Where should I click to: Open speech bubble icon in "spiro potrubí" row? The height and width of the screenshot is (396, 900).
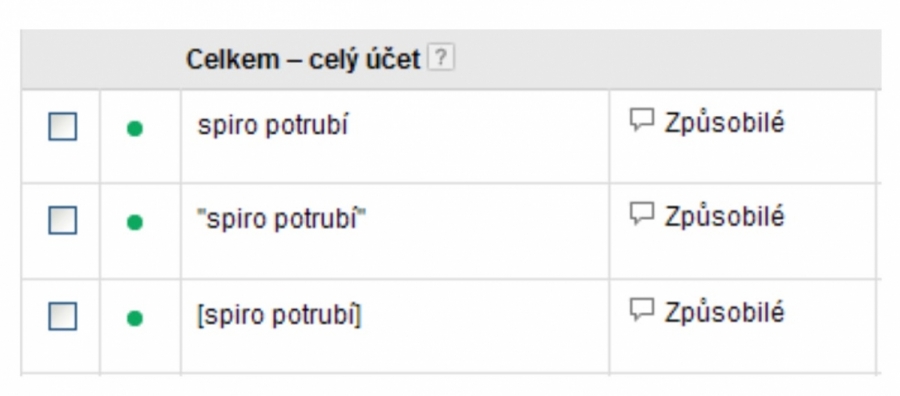coord(642,214)
